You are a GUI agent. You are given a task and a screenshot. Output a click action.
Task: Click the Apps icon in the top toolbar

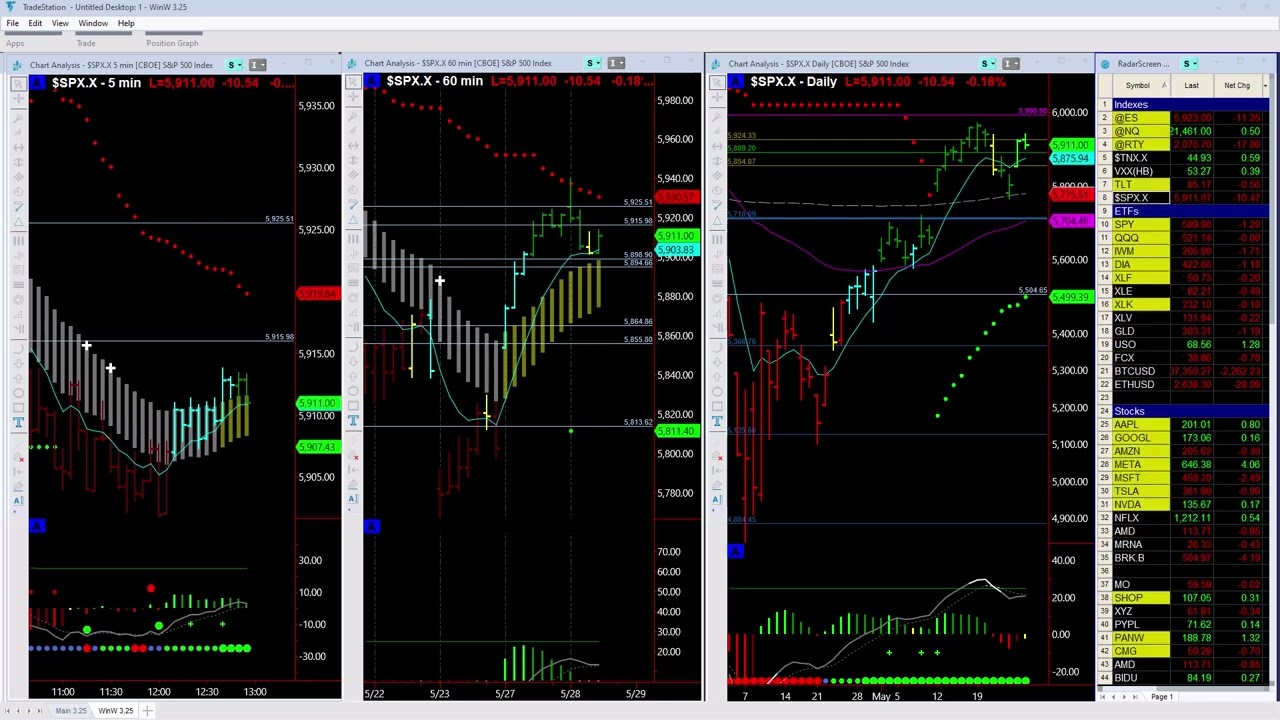15,43
